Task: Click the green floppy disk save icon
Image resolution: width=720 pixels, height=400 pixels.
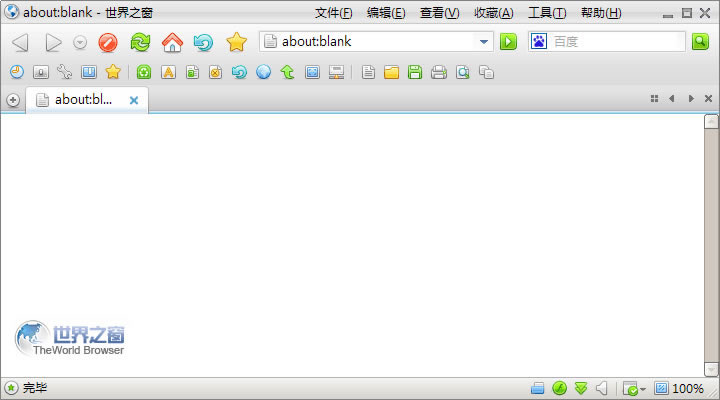Action: (x=415, y=72)
